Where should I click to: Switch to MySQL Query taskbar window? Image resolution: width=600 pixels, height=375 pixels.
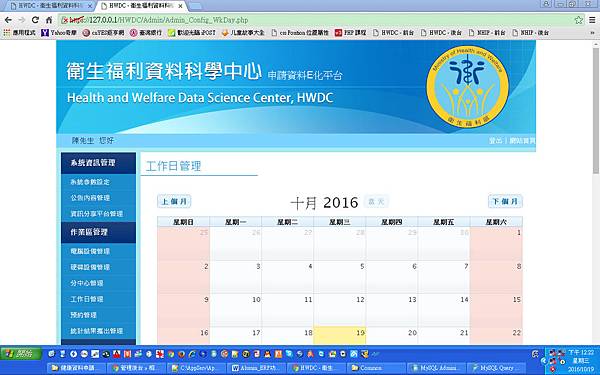pos(497,368)
